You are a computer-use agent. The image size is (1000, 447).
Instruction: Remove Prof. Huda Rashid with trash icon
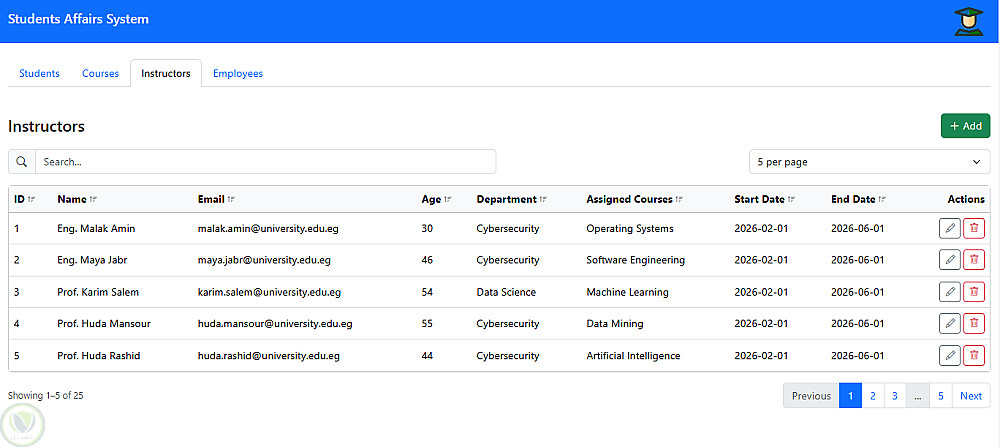(974, 355)
